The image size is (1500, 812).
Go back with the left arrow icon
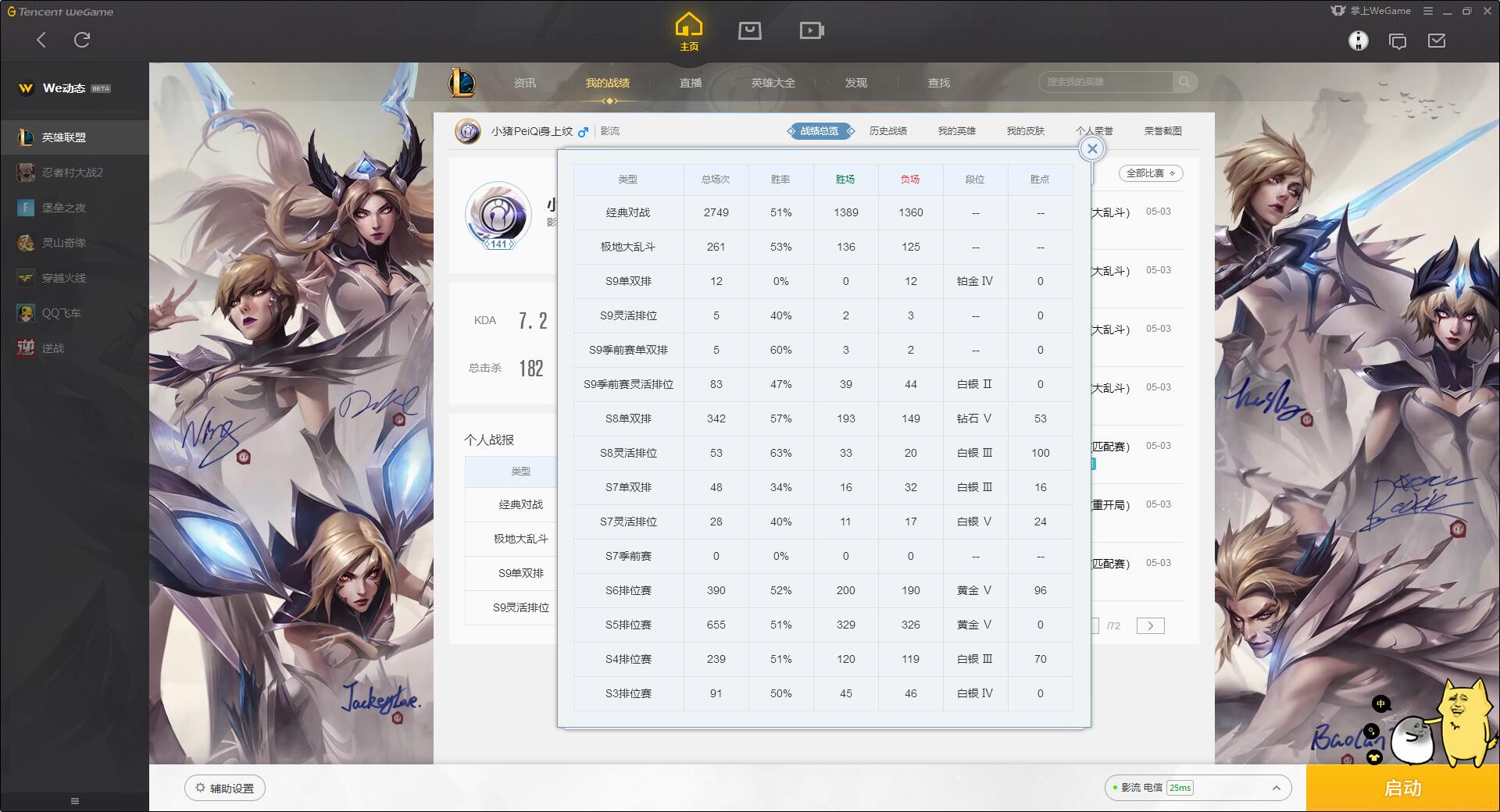tap(41, 40)
